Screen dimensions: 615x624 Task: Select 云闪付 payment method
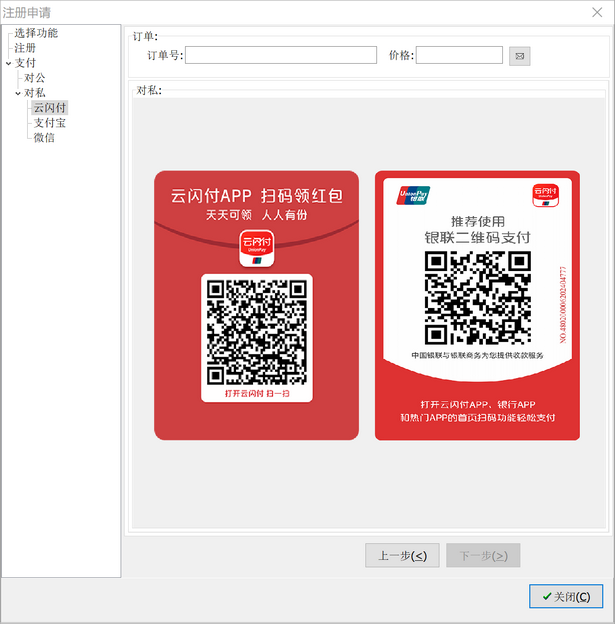tap(50, 108)
